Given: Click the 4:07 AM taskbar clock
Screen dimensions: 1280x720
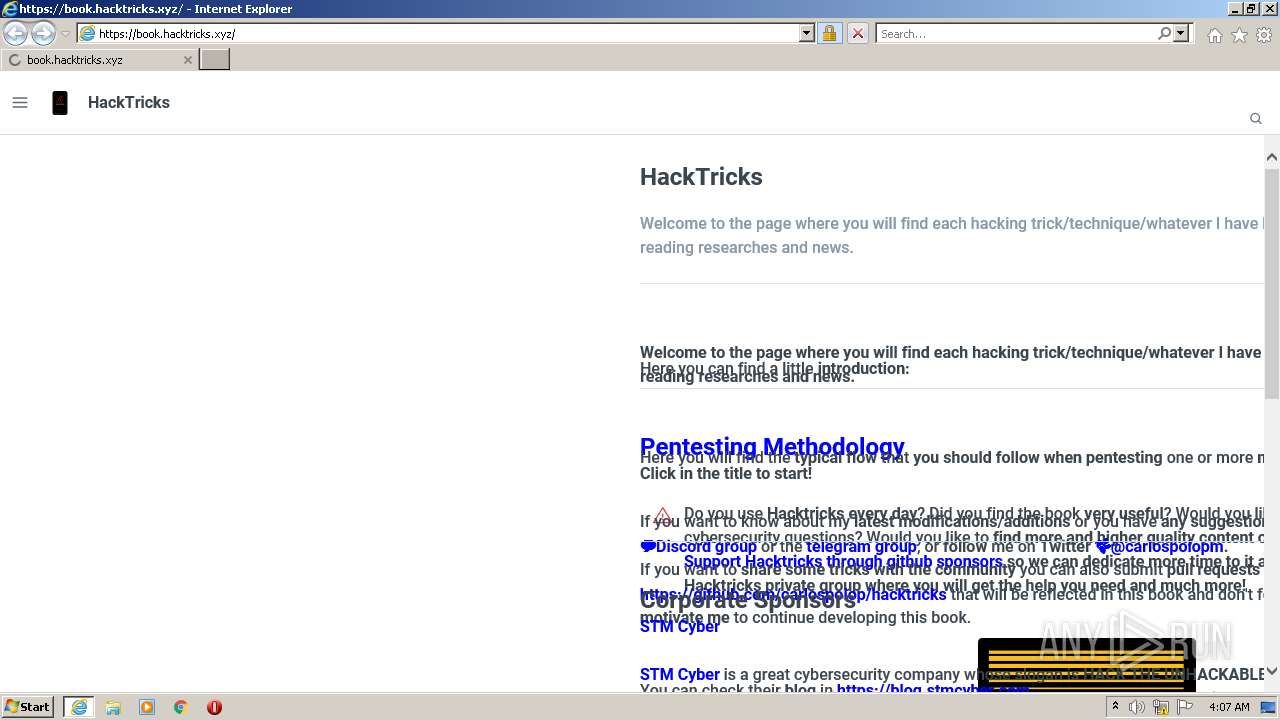Looking at the screenshot, I should (x=1229, y=707).
